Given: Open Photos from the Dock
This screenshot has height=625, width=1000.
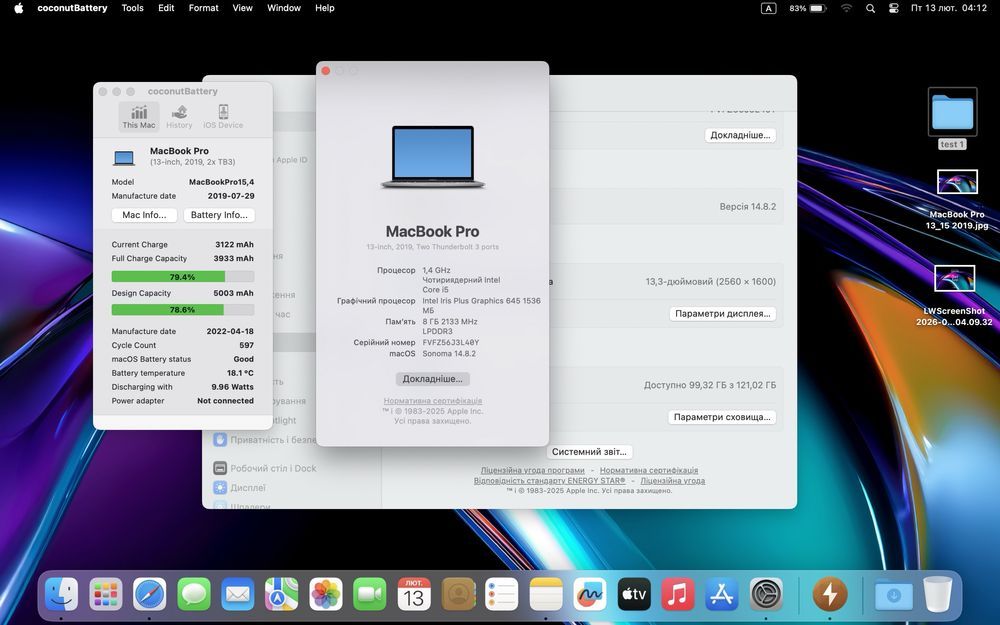Looking at the screenshot, I should coord(326,594).
